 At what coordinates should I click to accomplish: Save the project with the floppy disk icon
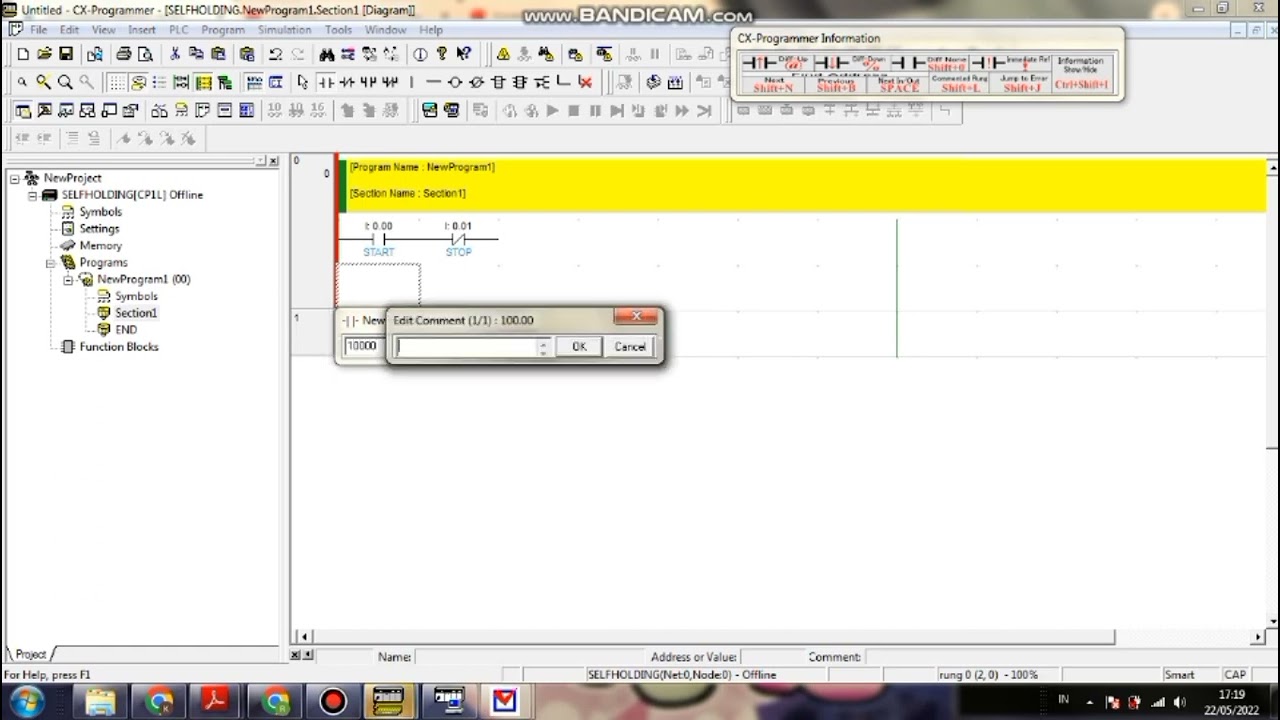point(66,54)
